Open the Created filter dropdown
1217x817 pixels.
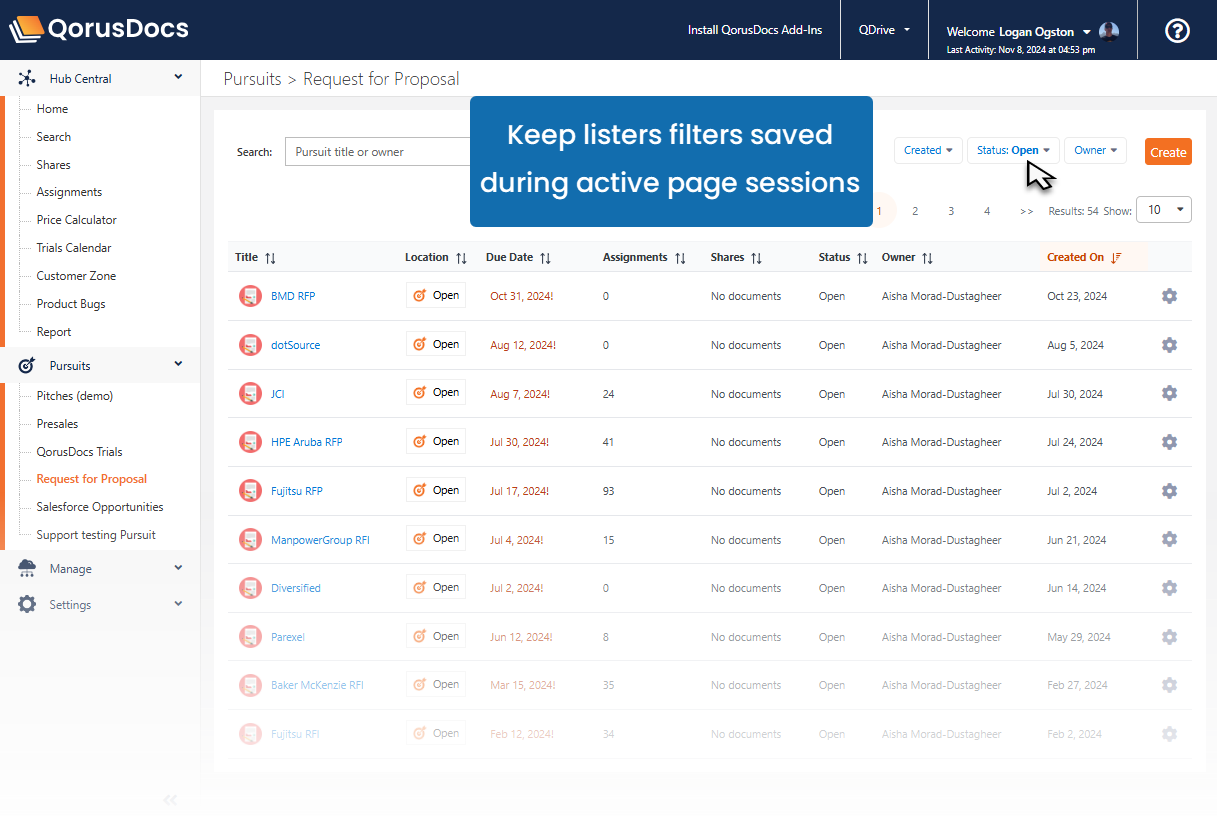pos(928,151)
